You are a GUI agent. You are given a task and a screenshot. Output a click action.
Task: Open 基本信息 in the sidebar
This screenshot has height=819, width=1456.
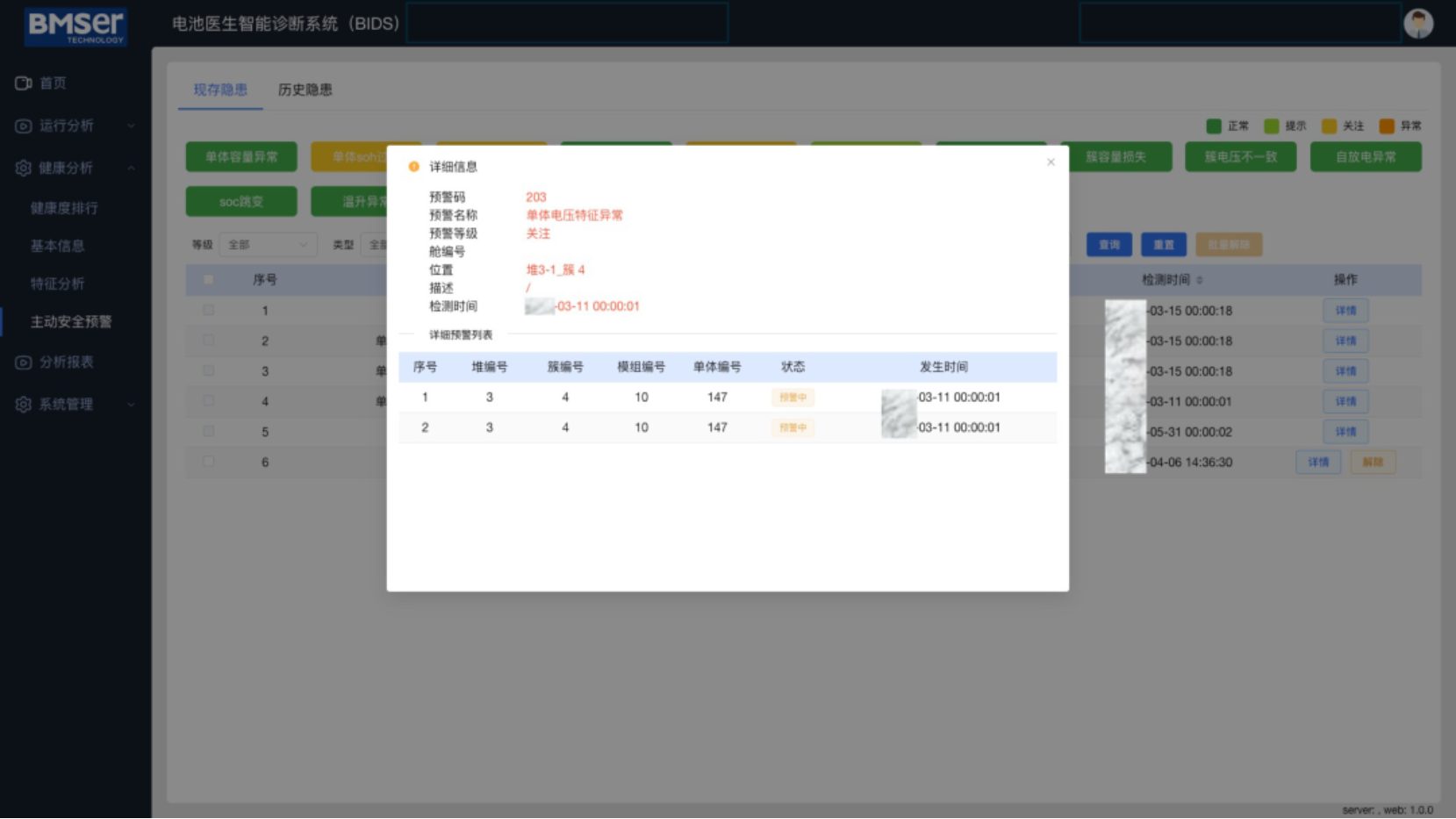tap(57, 246)
